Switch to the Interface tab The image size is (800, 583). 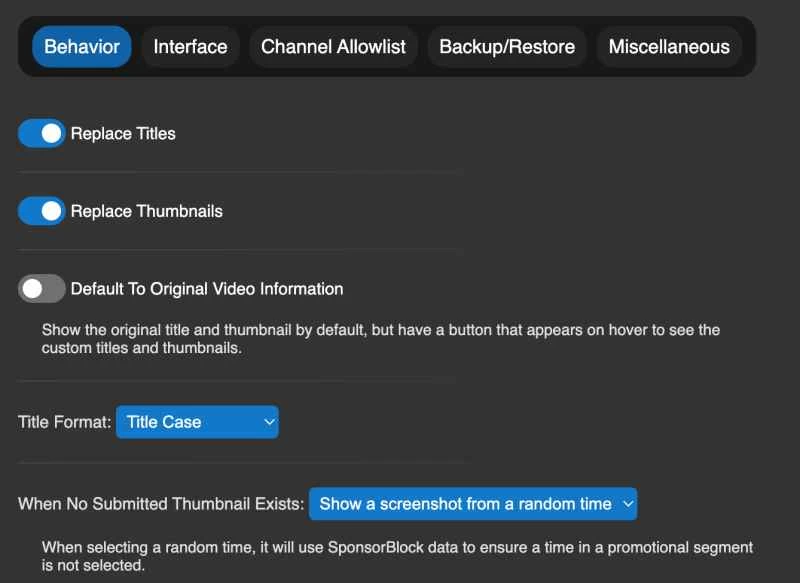point(190,46)
